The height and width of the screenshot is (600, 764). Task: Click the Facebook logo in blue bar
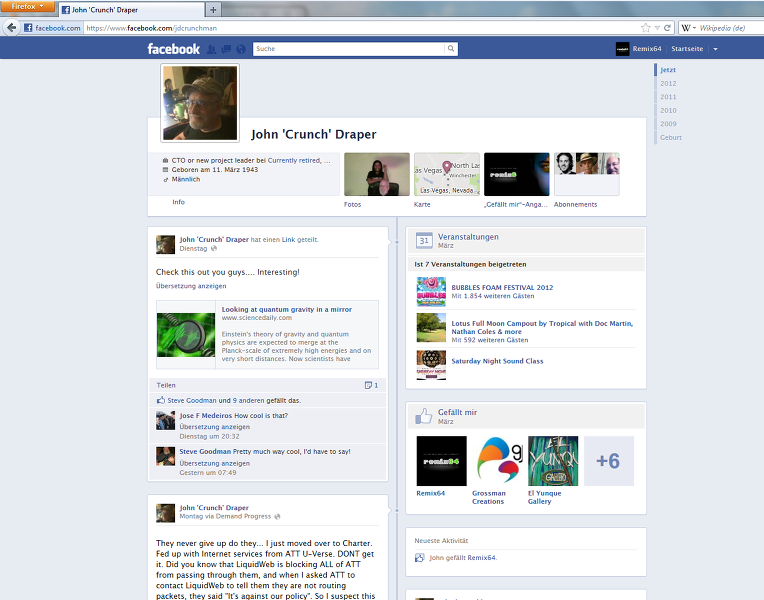click(x=173, y=49)
